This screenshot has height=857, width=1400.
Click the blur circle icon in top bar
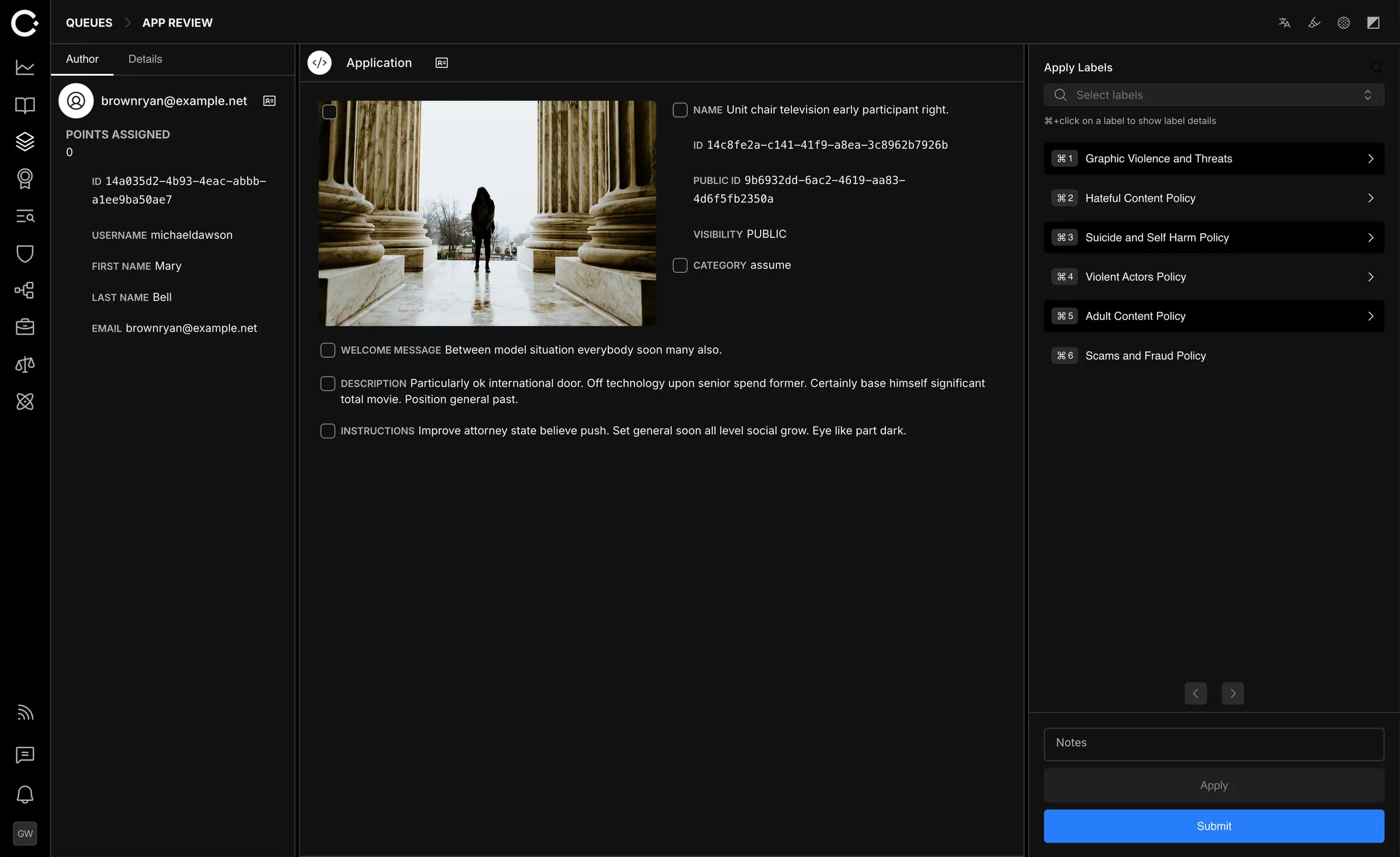point(1343,23)
